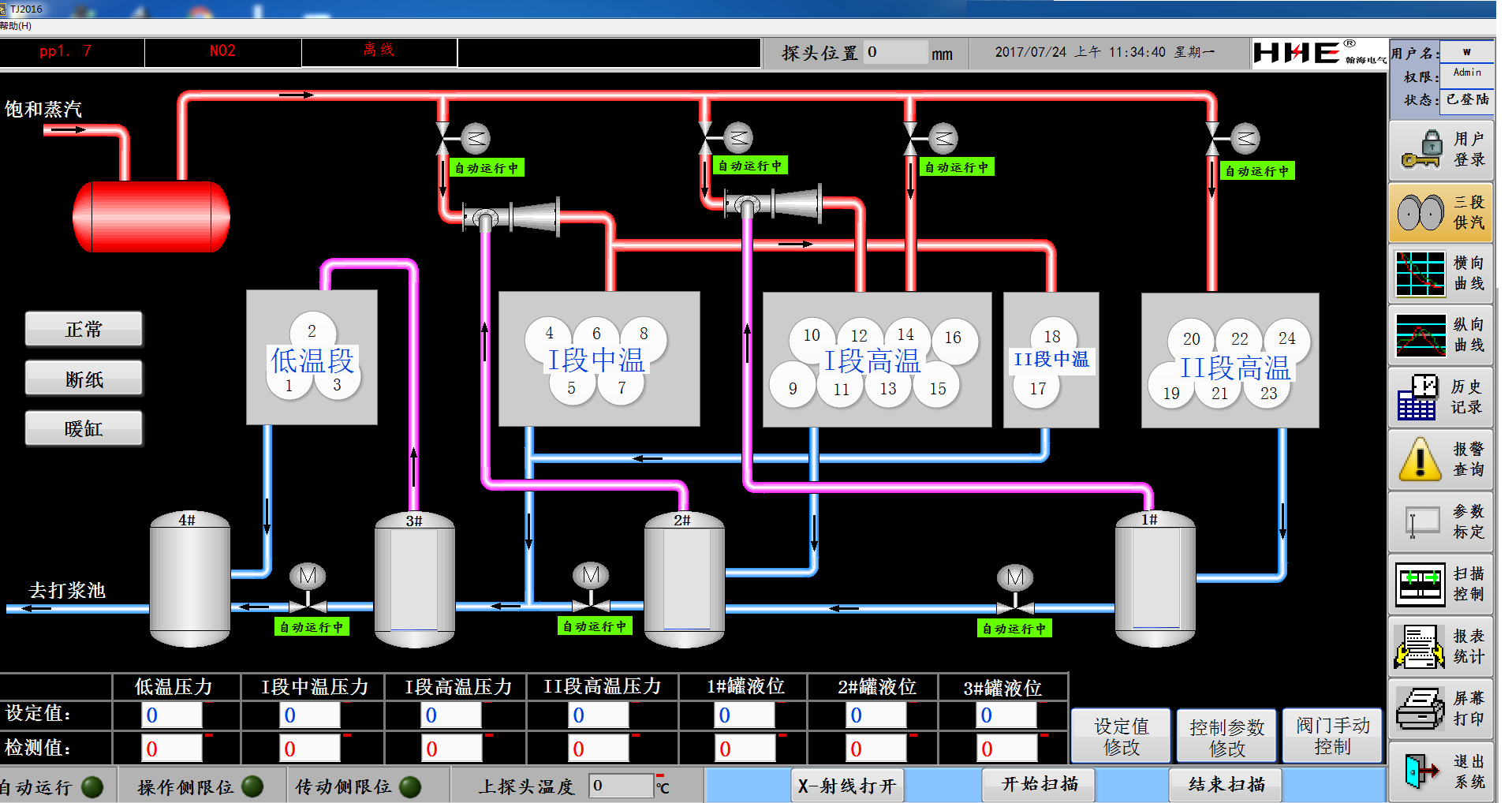The height and width of the screenshot is (803, 1512).
Task: Click condensate tank 1#
Action: coord(1155,580)
